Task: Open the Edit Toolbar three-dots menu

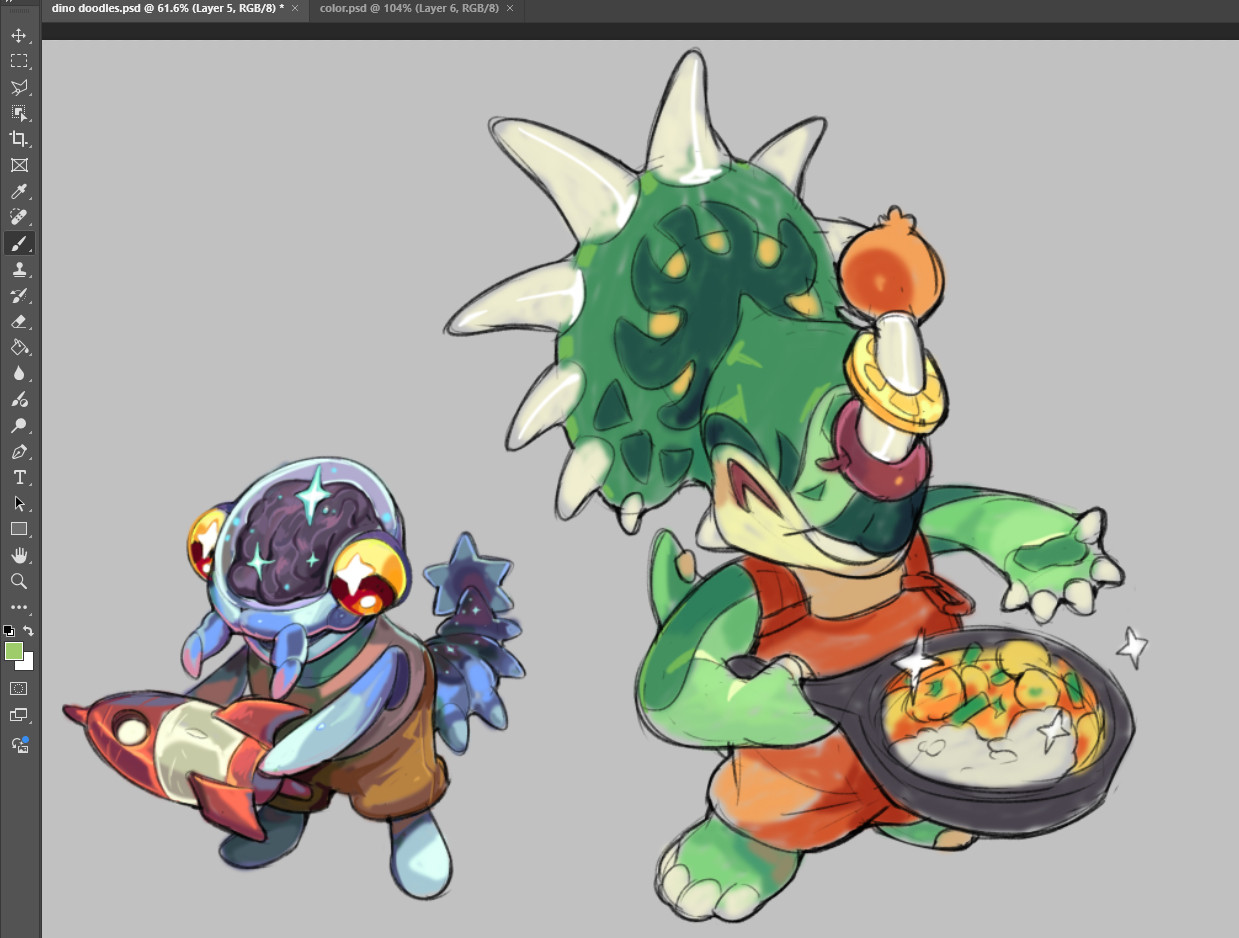Action: tap(19, 607)
